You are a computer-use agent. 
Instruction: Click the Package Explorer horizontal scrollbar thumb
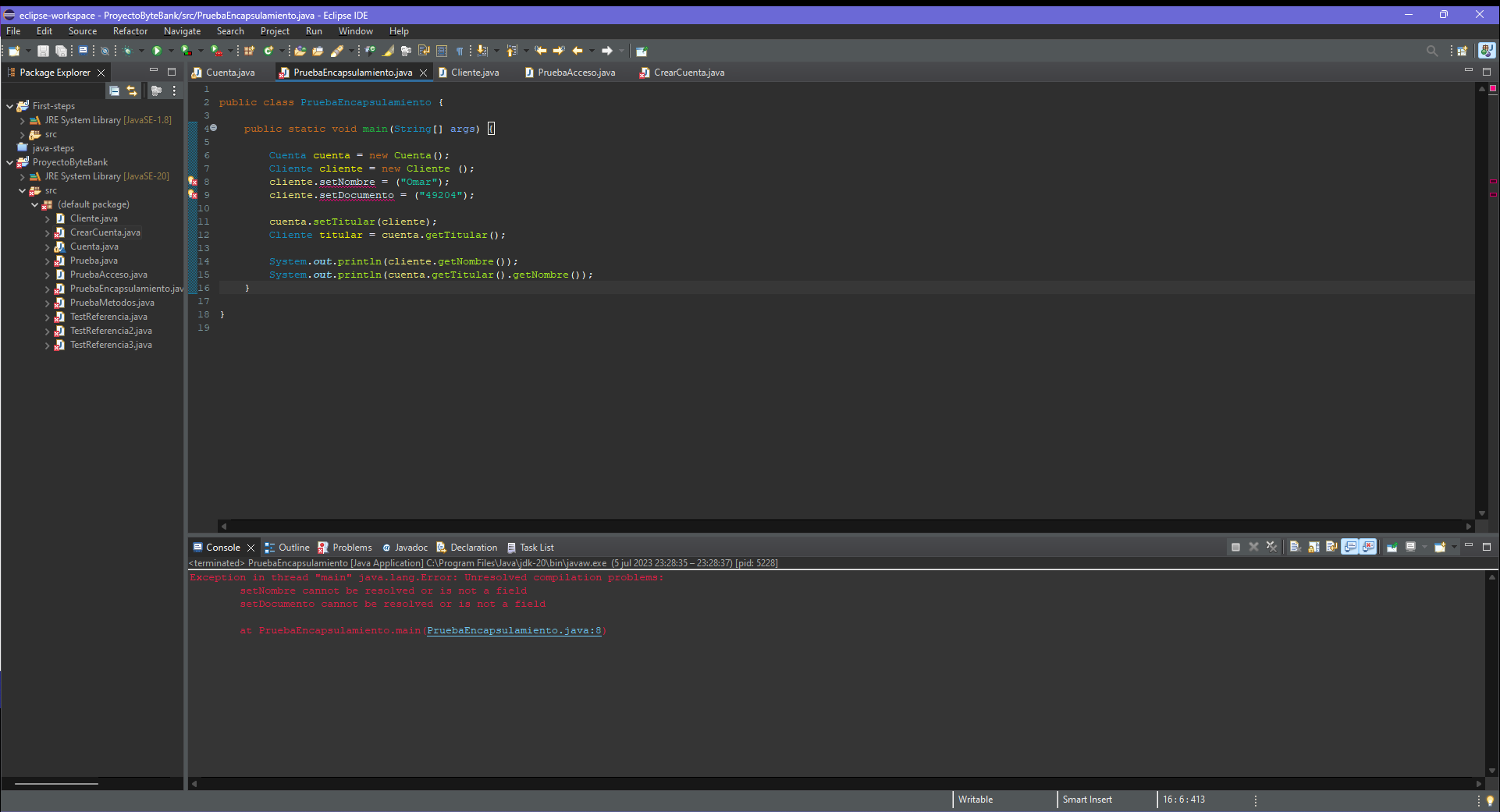point(56,783)
